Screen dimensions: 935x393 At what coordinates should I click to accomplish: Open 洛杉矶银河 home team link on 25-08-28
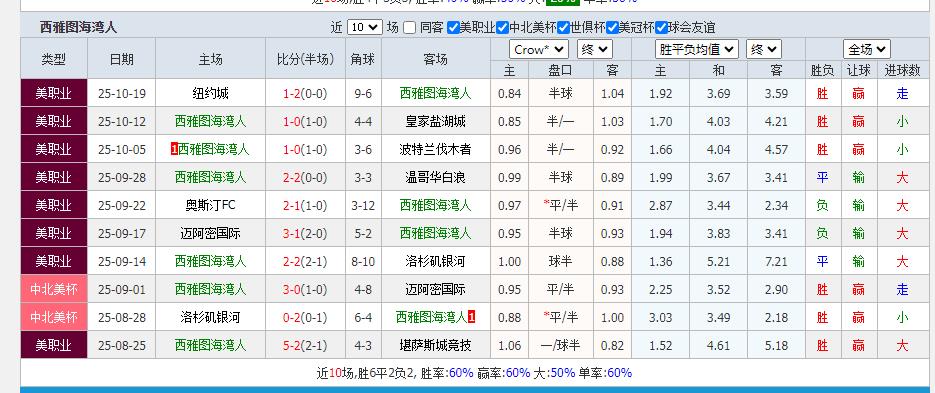coord(210,317)
